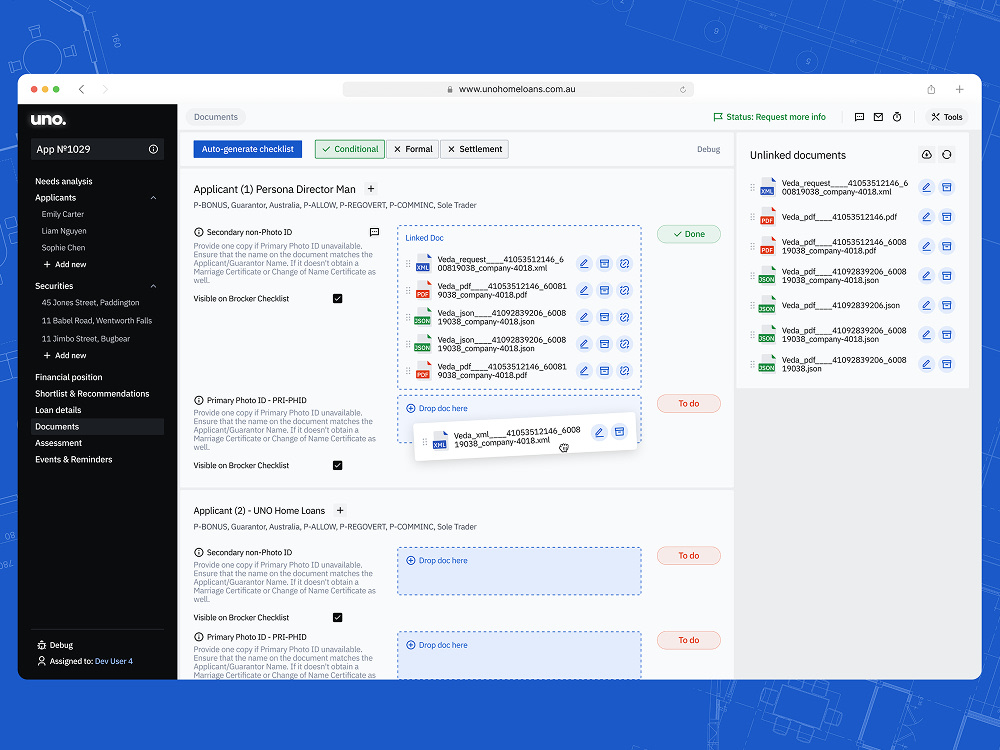
Task: Click To do status for Applicant 1 Primary Photo ID
Action: tap(689, 404)
